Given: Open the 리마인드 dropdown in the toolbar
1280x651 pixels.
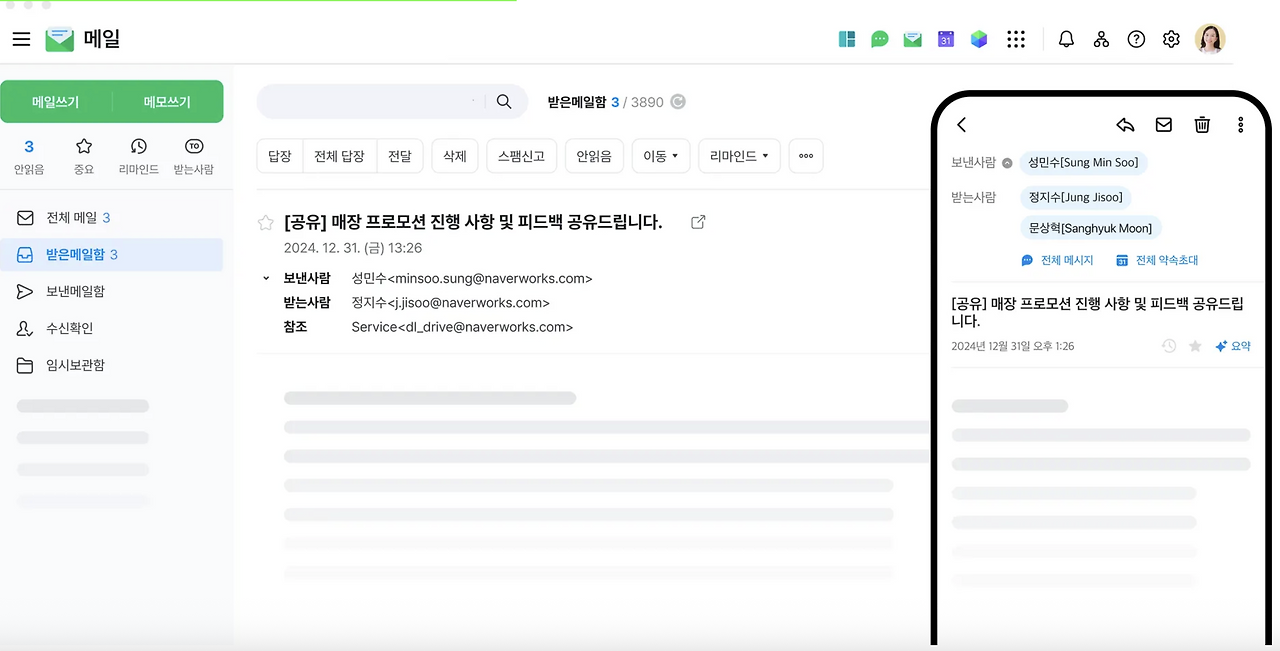Looking at the screenshot, I should click(738, 156).
